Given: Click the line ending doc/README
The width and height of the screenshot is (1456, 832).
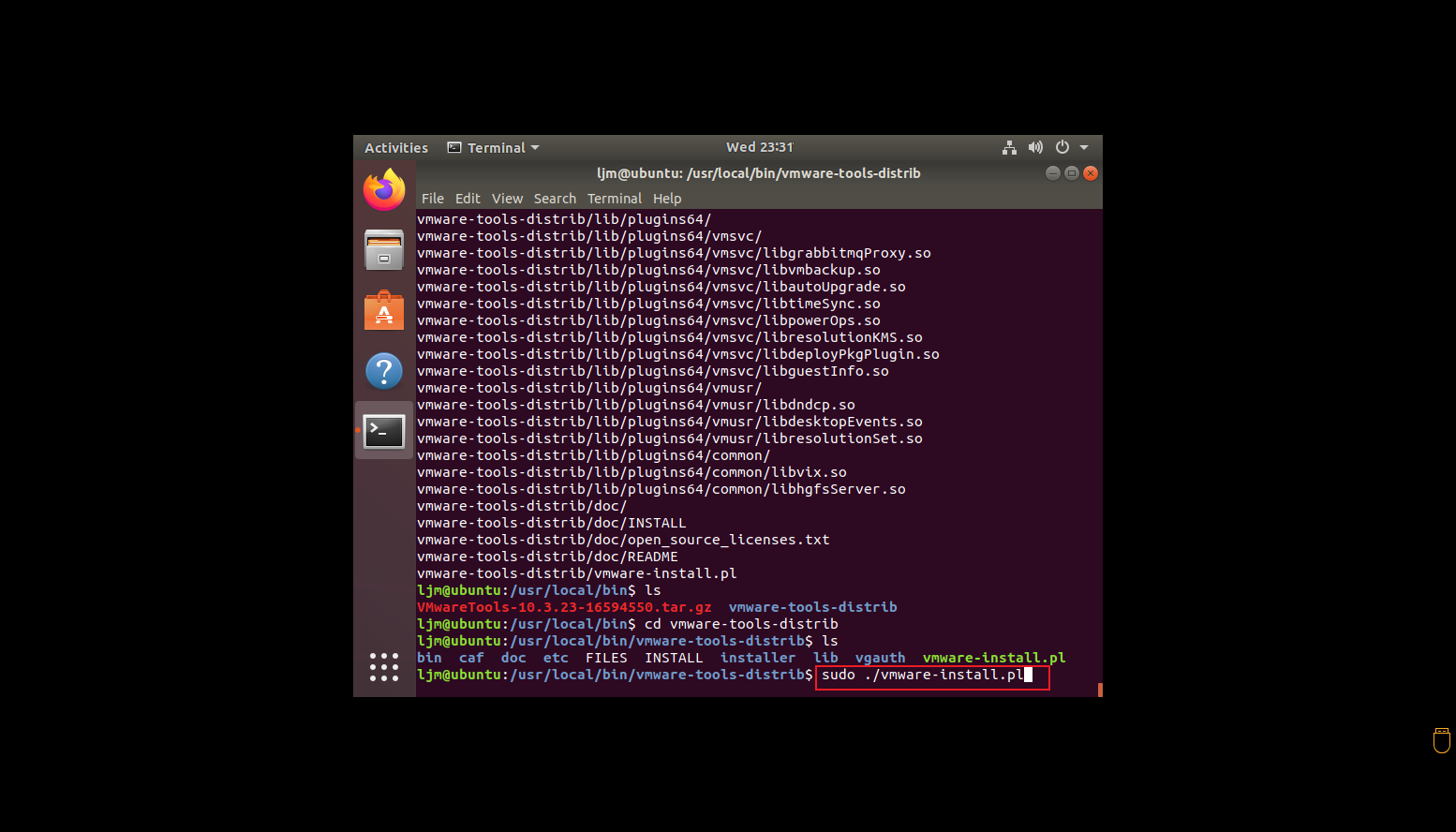Looking at the screenshot, I should (x=547, y=557).
